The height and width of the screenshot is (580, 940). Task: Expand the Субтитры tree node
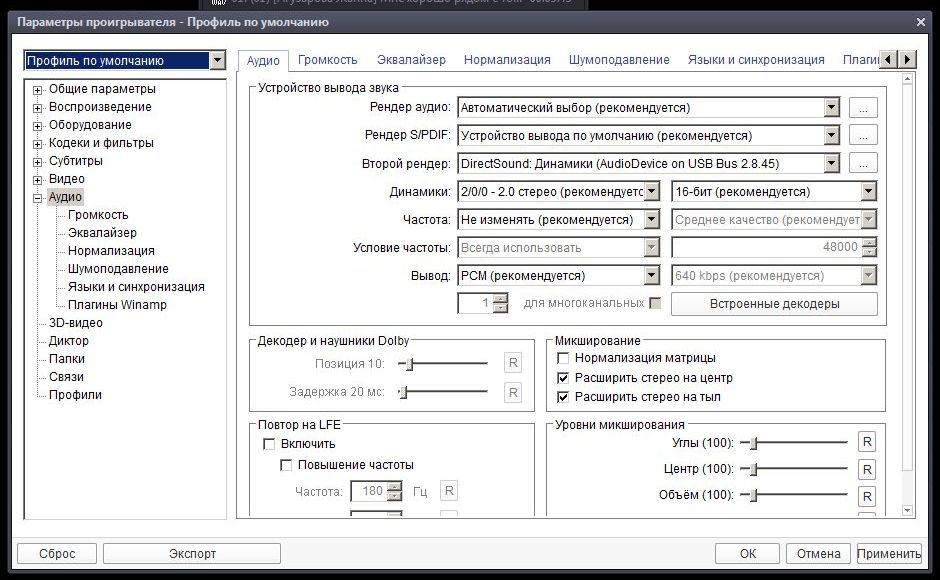point(38,162)
